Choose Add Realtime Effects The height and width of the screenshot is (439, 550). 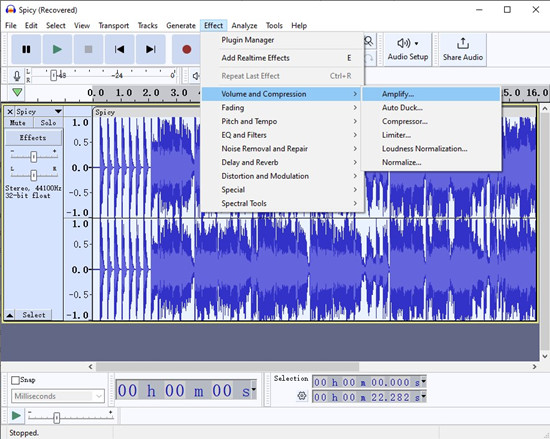282,58
